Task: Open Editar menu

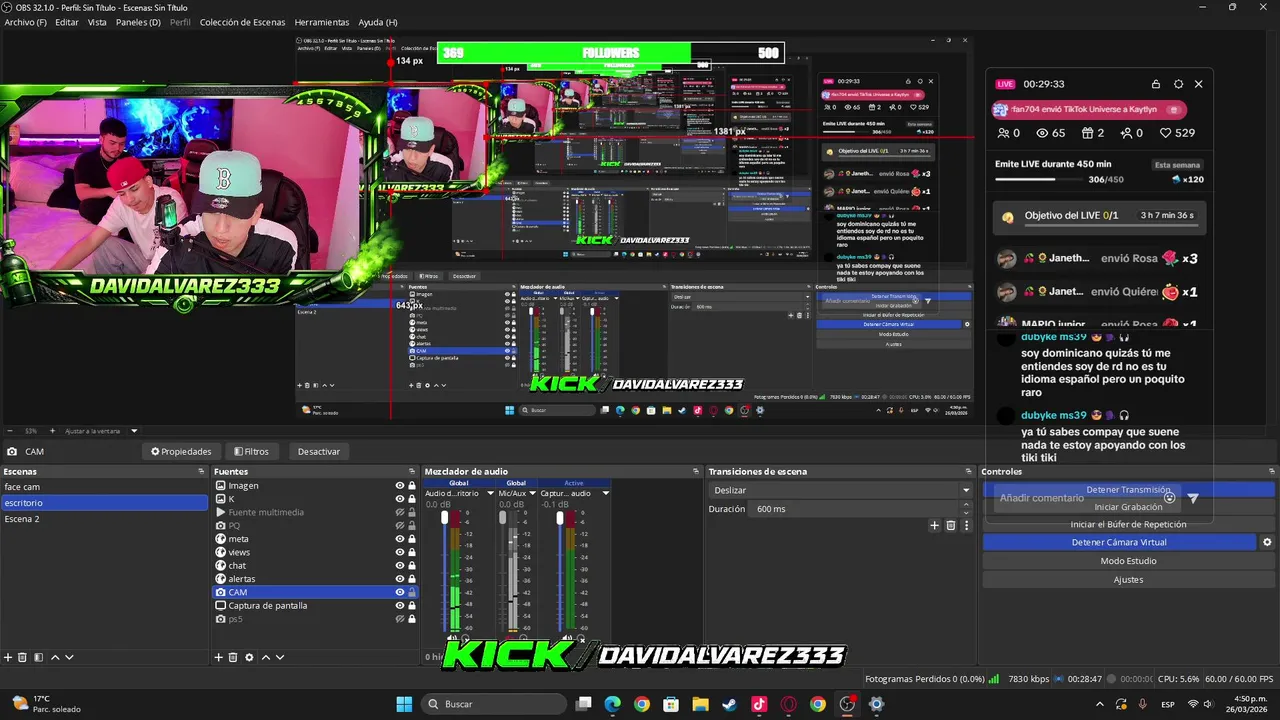Action: (x=67, y=22)
